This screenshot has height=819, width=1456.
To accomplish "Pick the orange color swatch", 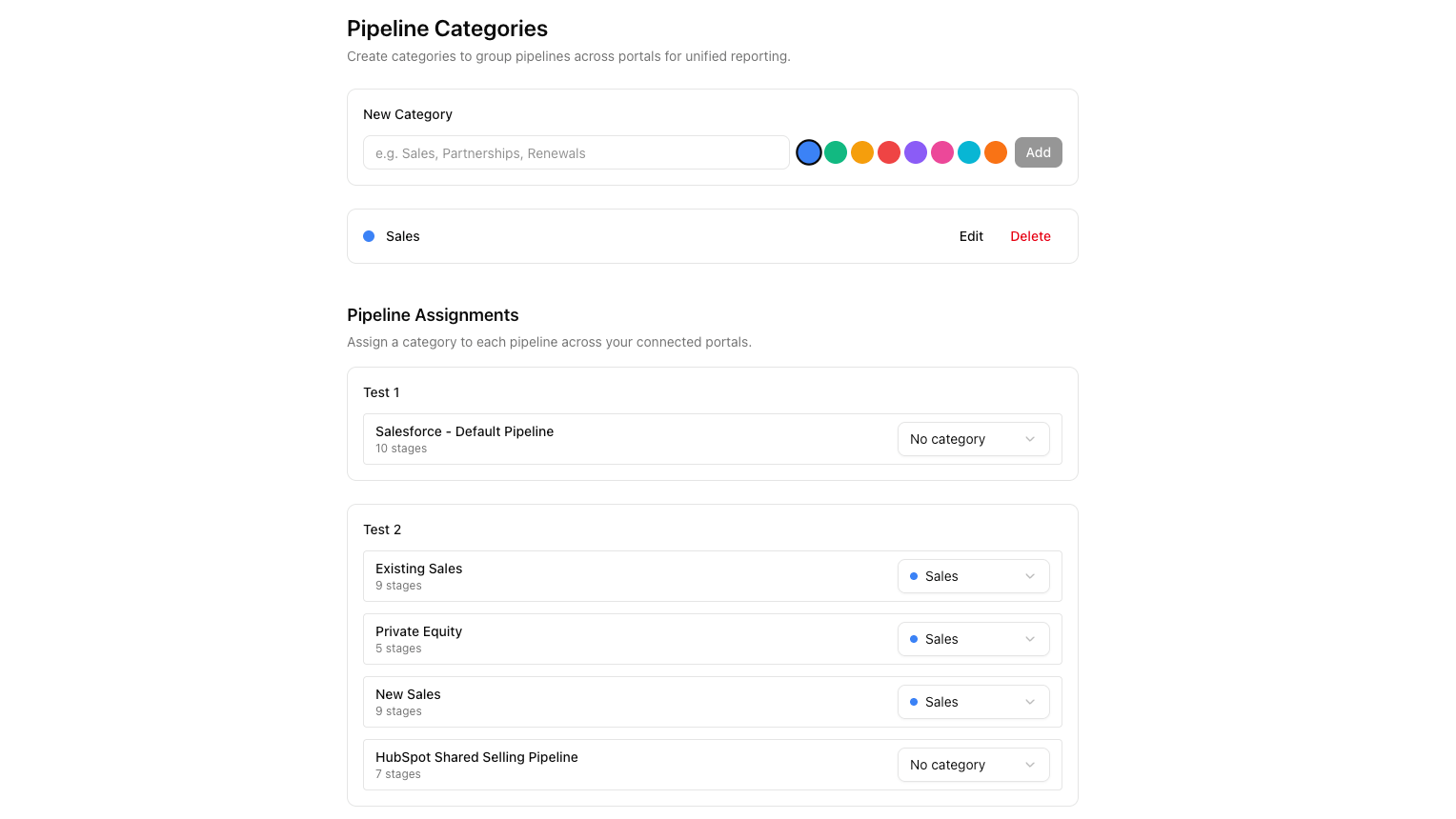I will (996, 151).
